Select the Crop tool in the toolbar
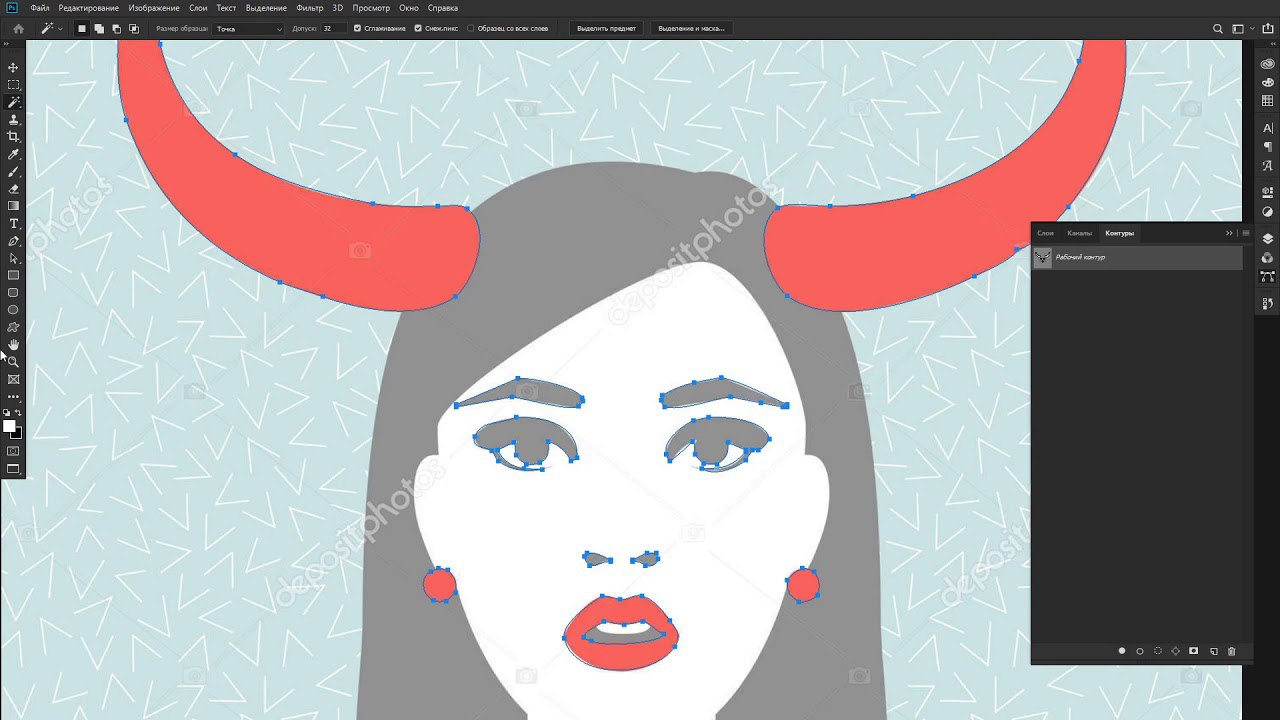Image resolution: width=1280 pixels, height=720 pixels. tap(14, 136)
